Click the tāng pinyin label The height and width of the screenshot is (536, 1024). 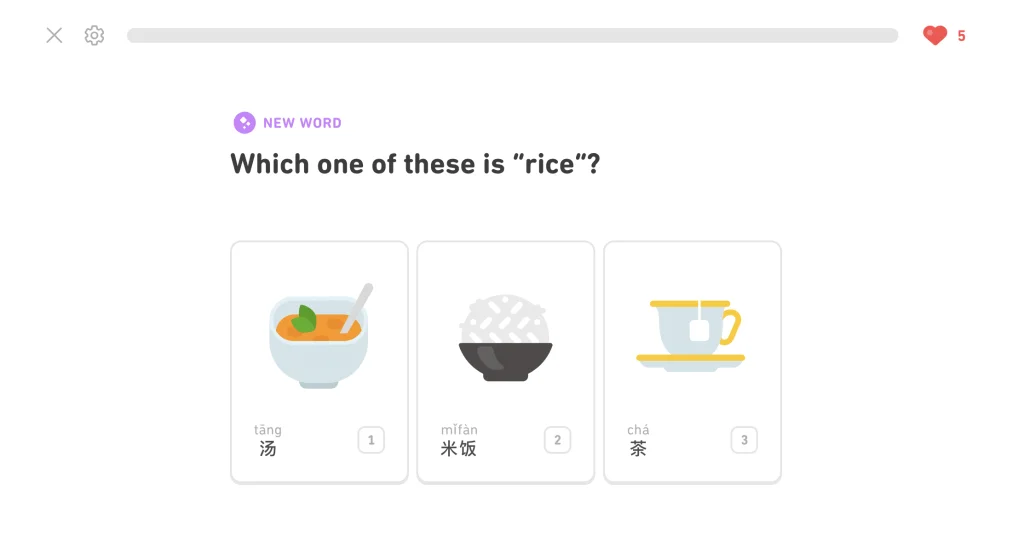coord(268,430)
